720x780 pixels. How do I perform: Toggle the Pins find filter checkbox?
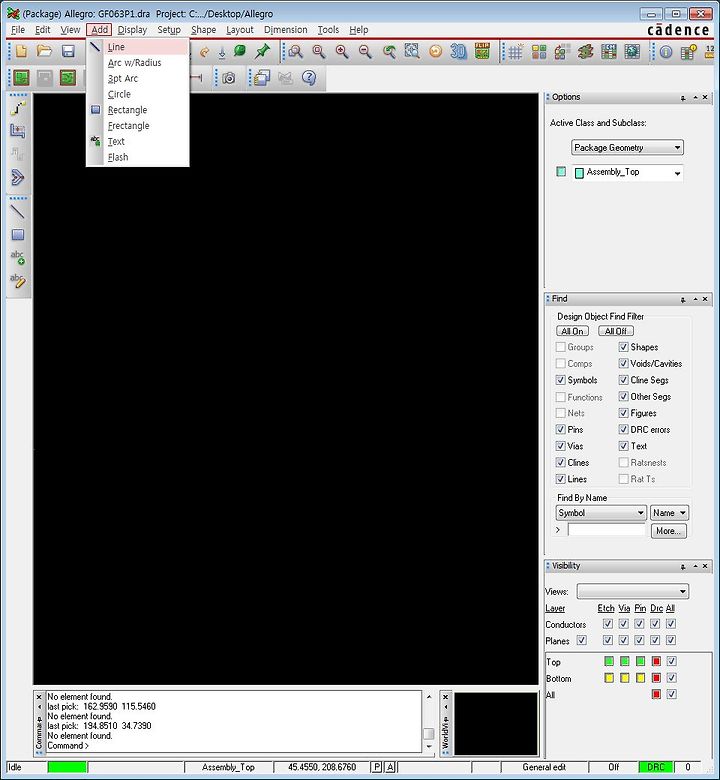560,429
